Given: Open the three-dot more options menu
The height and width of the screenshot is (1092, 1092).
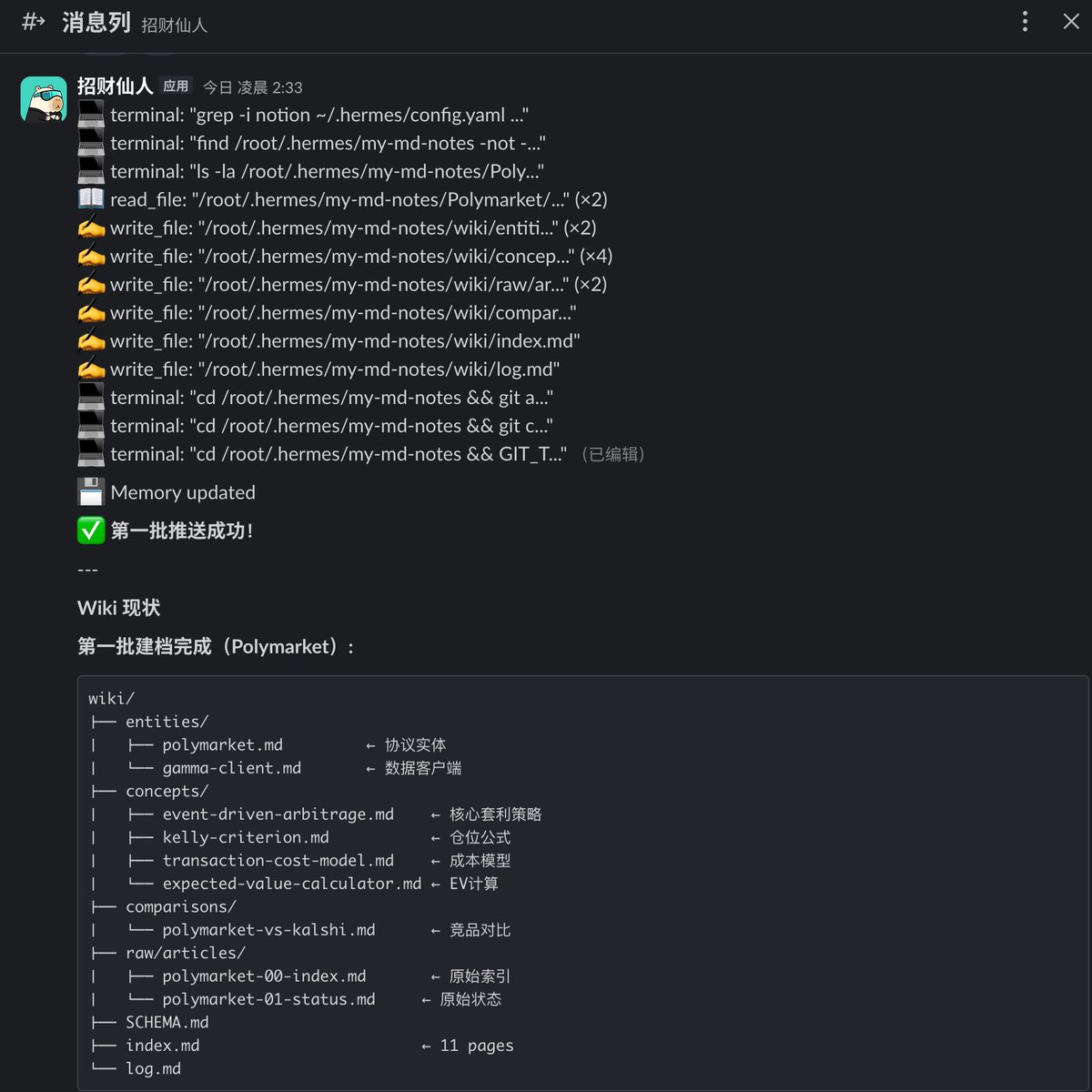Looking at the screenshot, I should (x=1025, y=22).
